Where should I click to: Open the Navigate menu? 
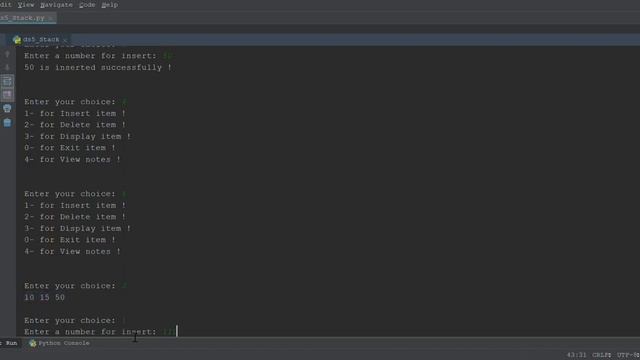click(56, 5)
